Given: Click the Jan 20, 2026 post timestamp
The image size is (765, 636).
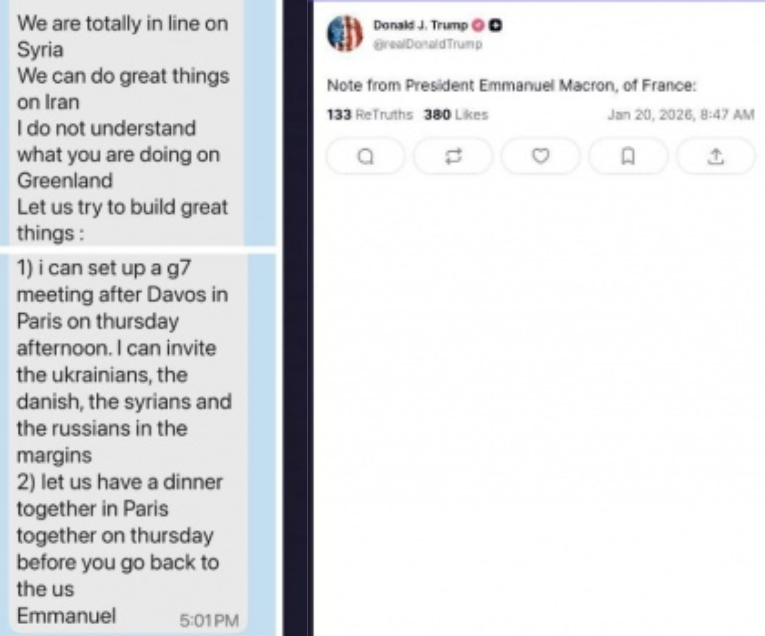Looking at the screenshot, I should click(x=680, y=114).
